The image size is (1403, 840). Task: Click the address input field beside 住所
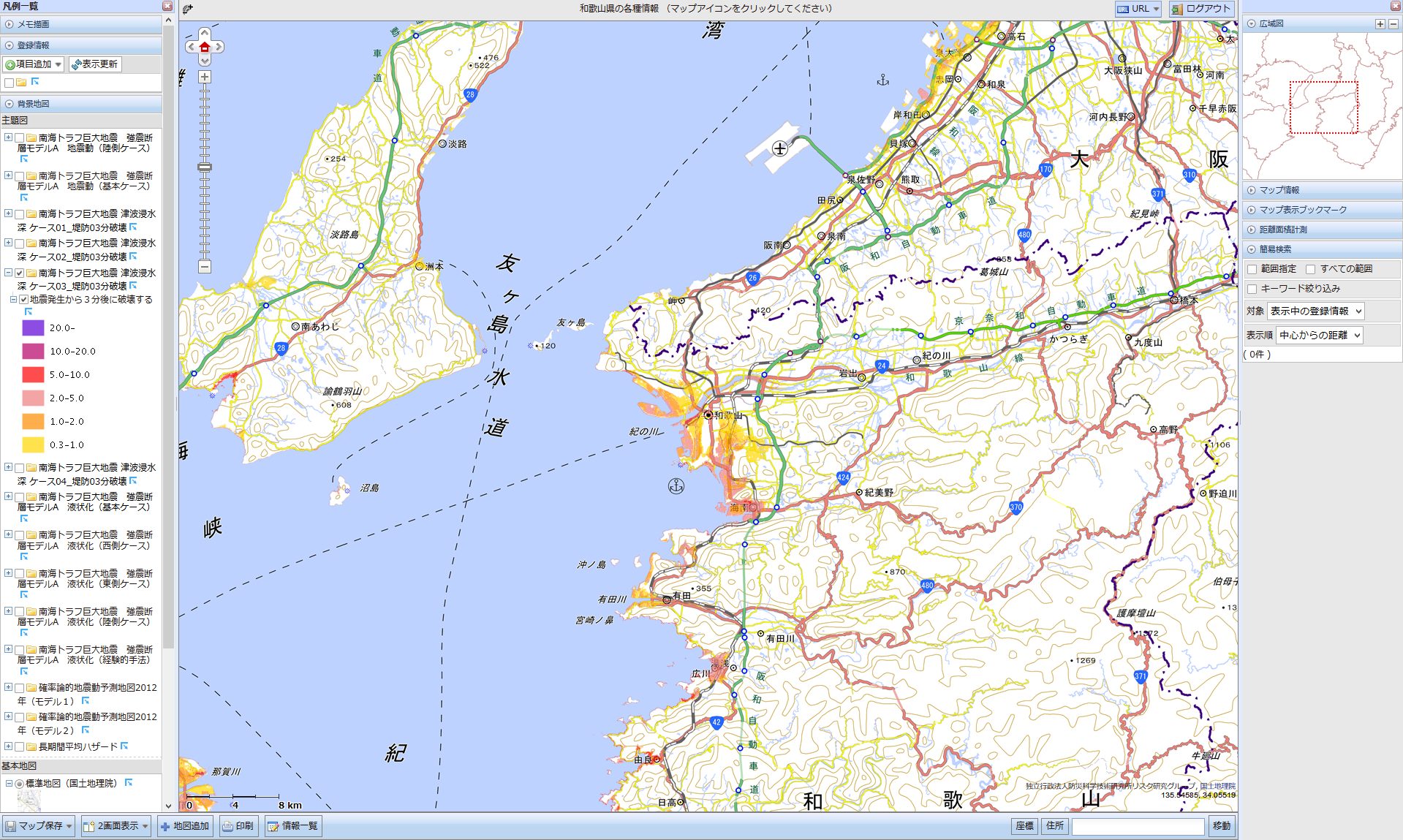(x=1137, y=826)
